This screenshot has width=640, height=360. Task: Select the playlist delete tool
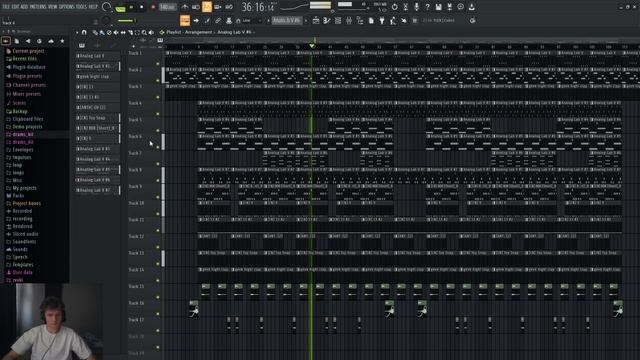109,32
